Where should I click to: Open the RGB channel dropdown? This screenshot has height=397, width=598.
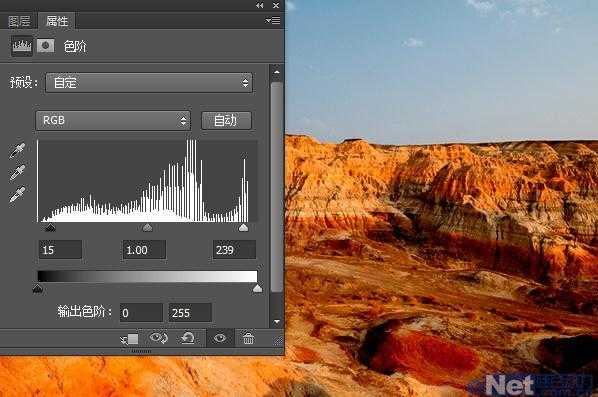pos(113,121)
